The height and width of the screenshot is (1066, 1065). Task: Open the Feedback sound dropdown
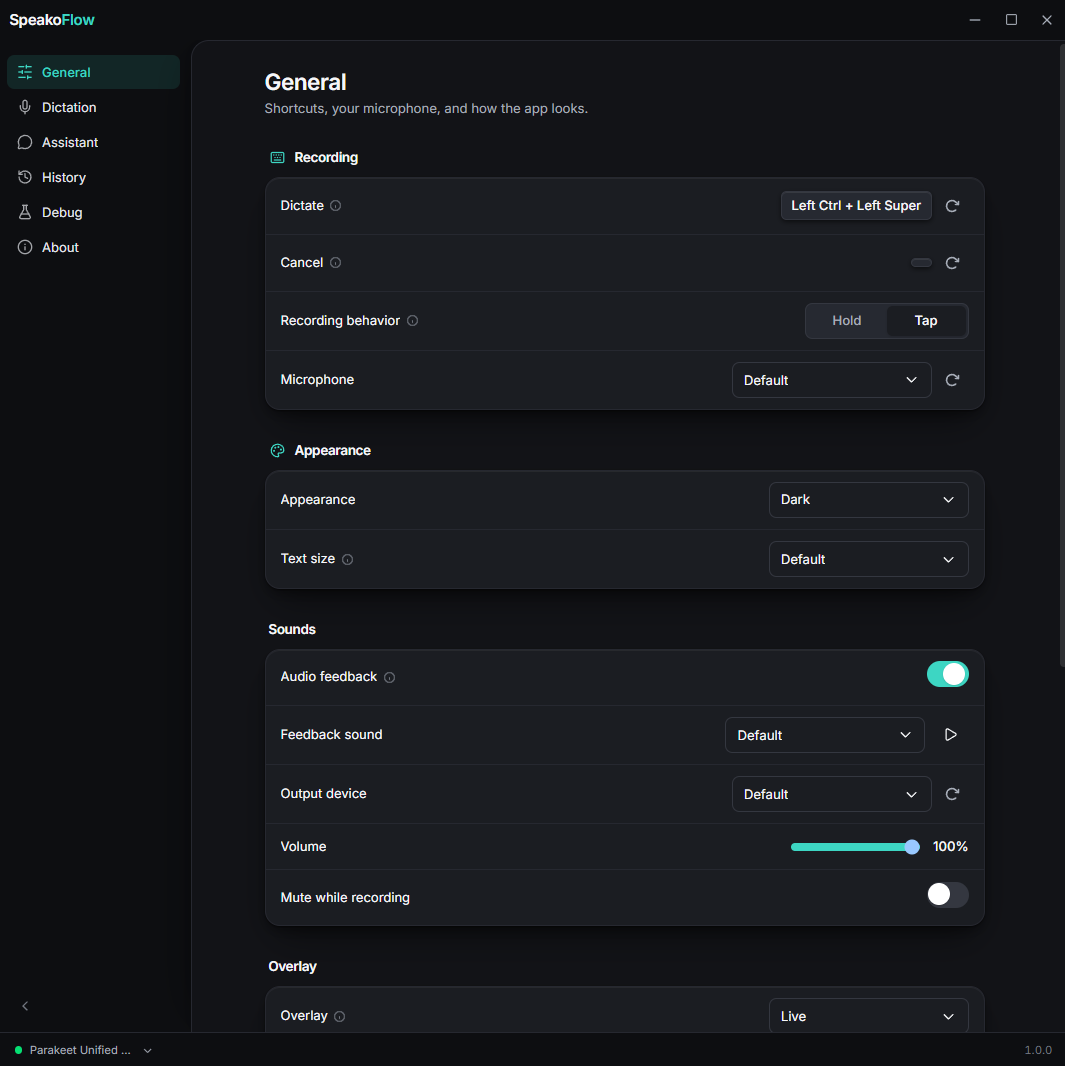(x=824, y=735)
